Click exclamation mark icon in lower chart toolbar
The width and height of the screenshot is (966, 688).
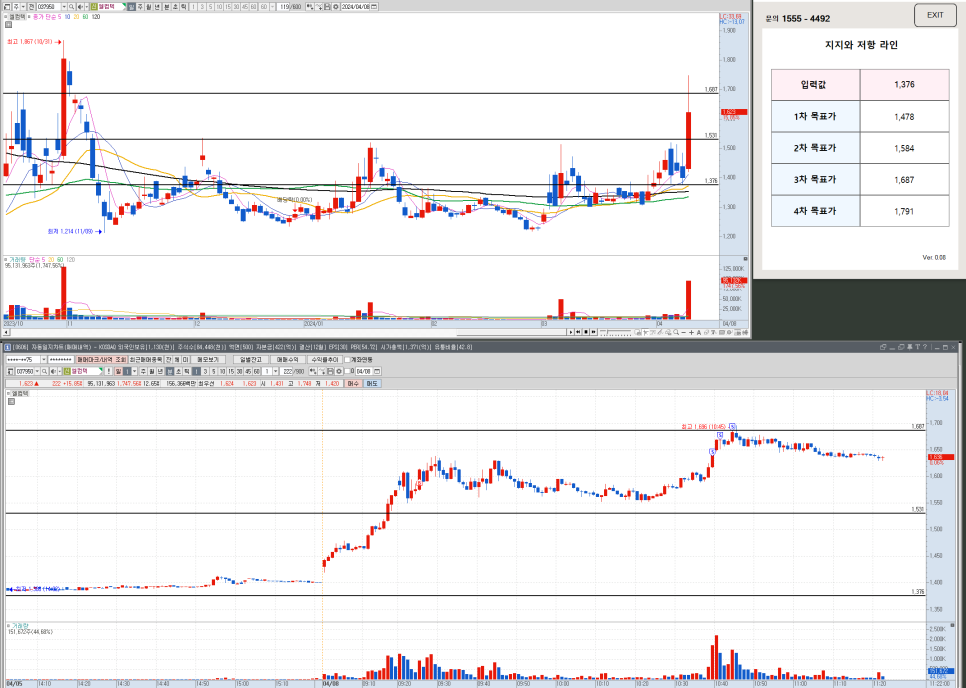108,371
